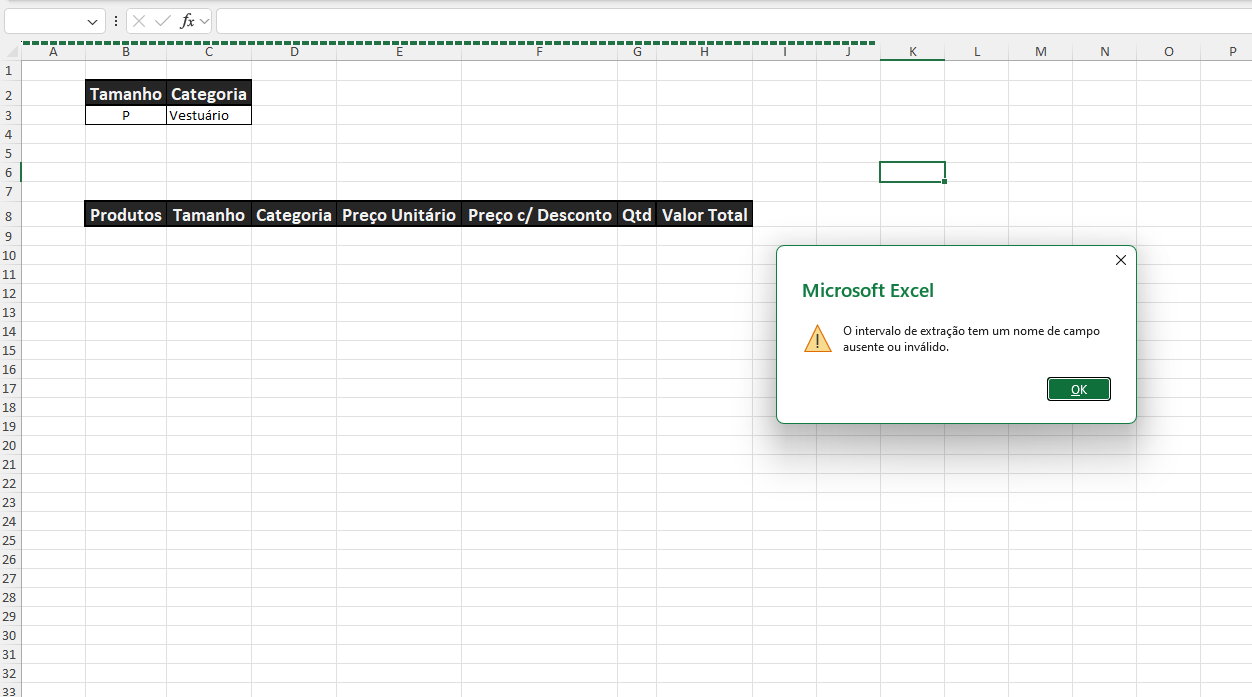The image size is (1252, 697).
Task: Click inside the formula bar input
Action: point(700,21)
